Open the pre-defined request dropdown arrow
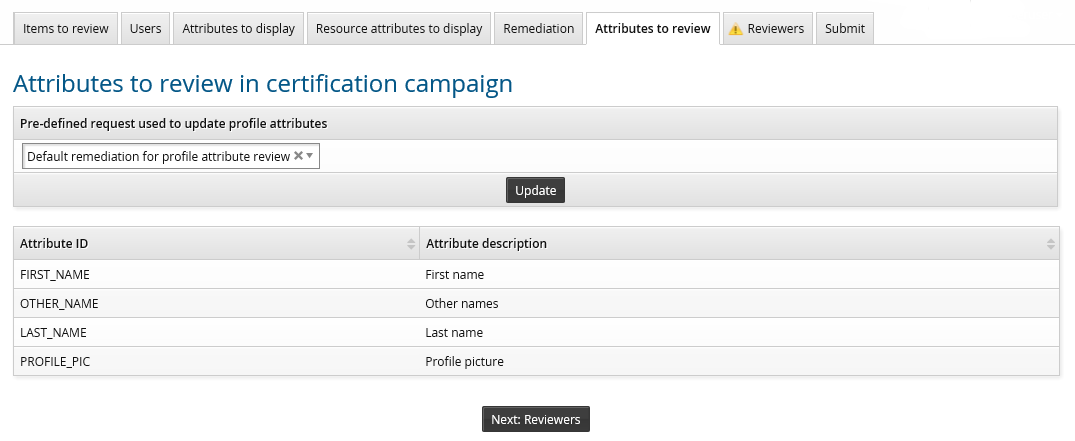1075x441 pixels. (x=310, y=156)
